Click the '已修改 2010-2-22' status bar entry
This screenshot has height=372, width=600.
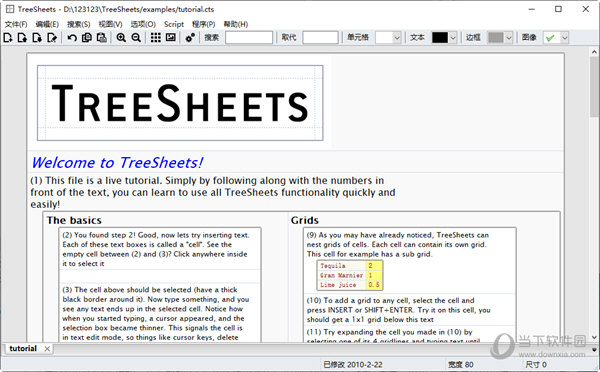point(352,365)
